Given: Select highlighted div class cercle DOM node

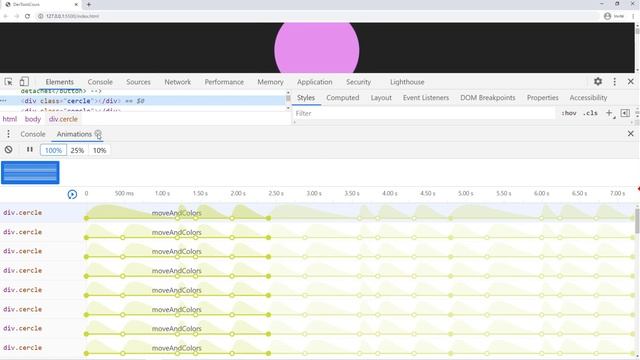Looking at the screenshot, I should coord(143,101).
